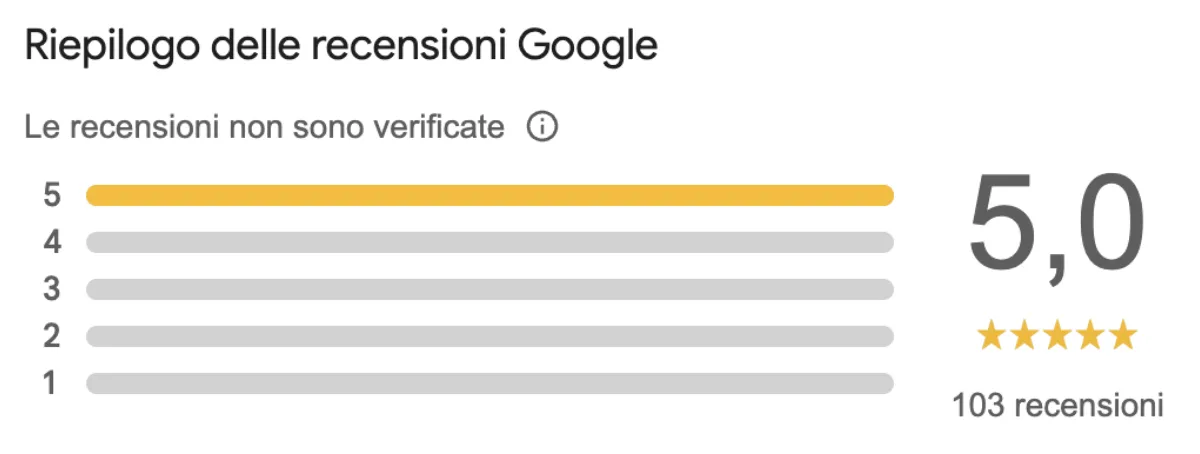Click the fourth gold star icon
This screenshot has width=1200, height=454.
click(x=1090, y=336)
